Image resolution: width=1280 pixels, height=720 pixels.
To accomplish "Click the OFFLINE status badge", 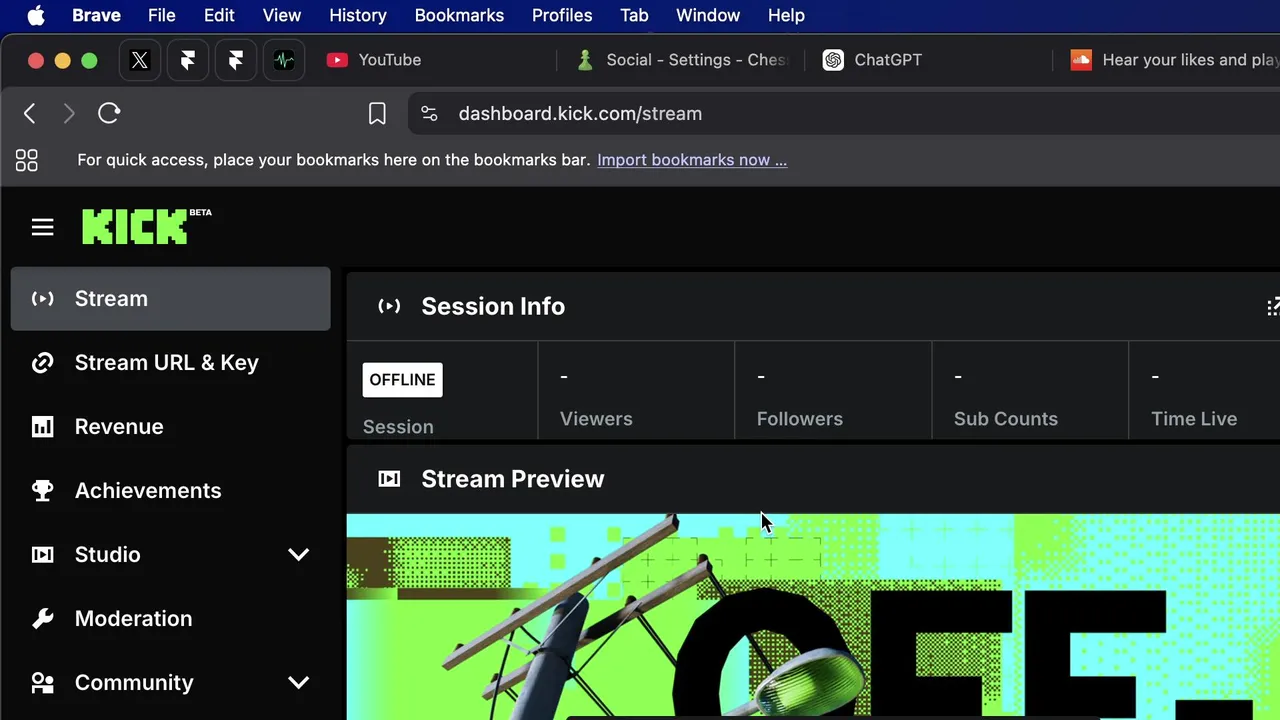I will (x=402, y=379).
